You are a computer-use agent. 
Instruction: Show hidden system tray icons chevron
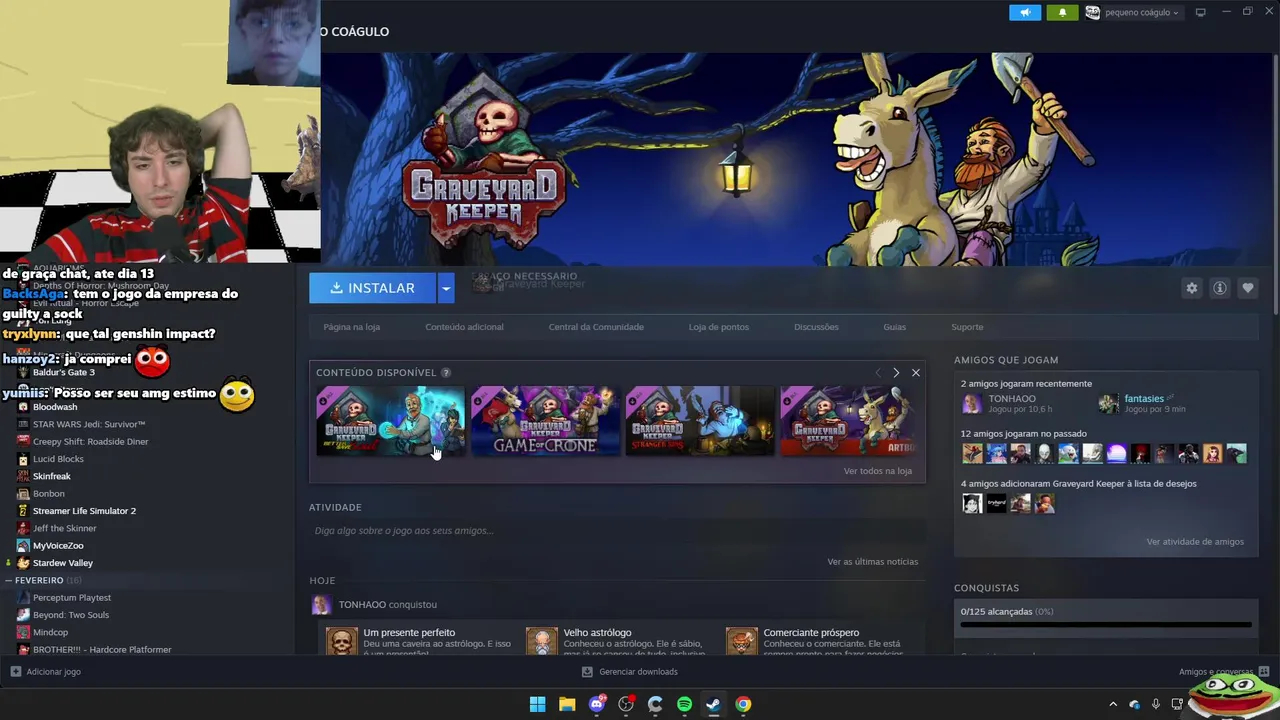[1113, 704]
